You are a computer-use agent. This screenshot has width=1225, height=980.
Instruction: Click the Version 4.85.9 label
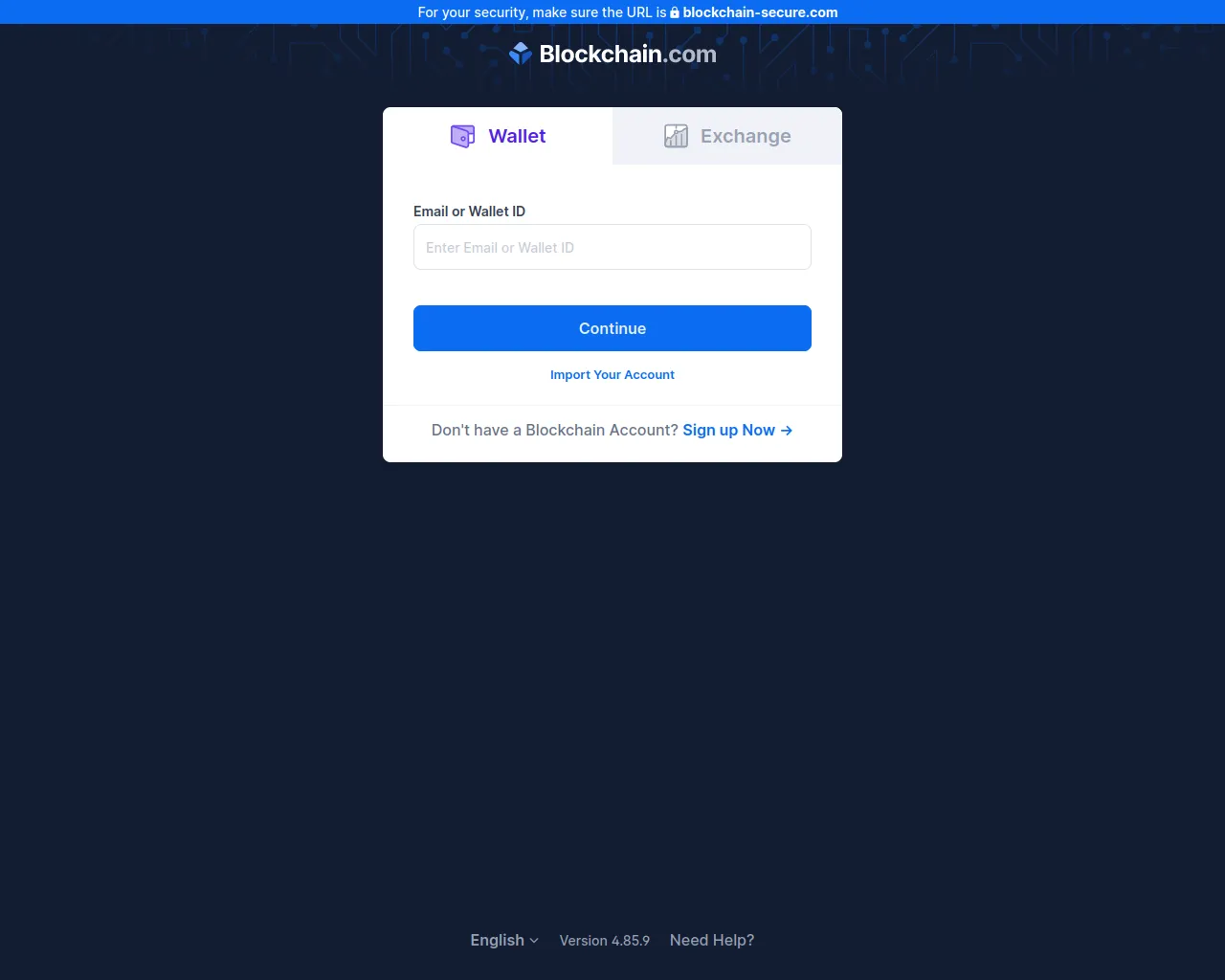(605, 941)
